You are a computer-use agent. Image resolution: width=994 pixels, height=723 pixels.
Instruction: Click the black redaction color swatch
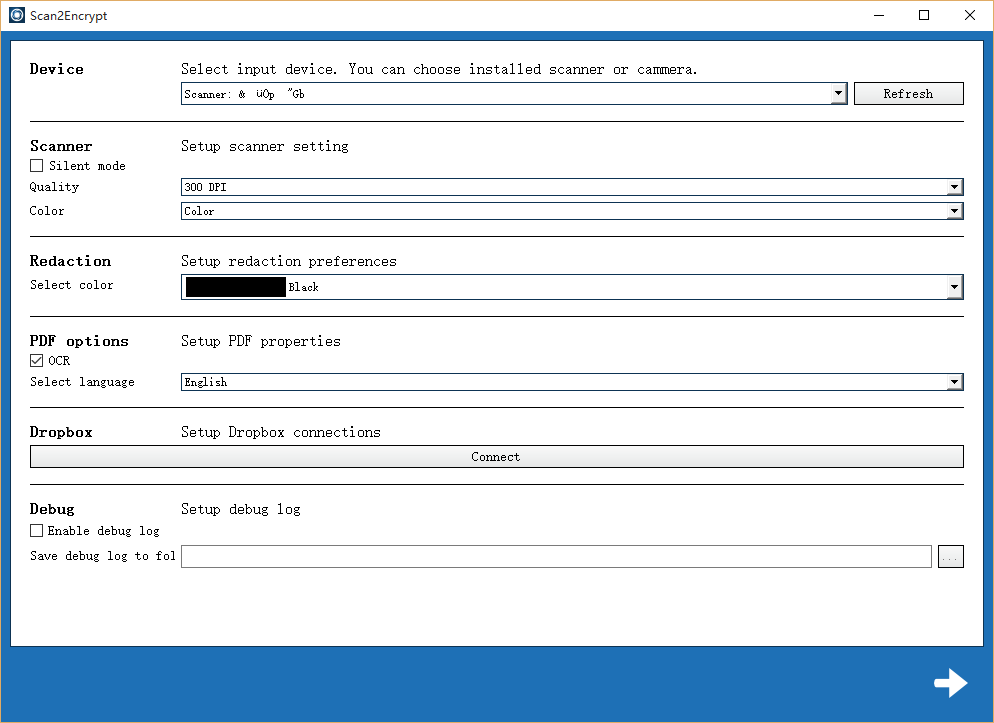[x=233, y=287]
